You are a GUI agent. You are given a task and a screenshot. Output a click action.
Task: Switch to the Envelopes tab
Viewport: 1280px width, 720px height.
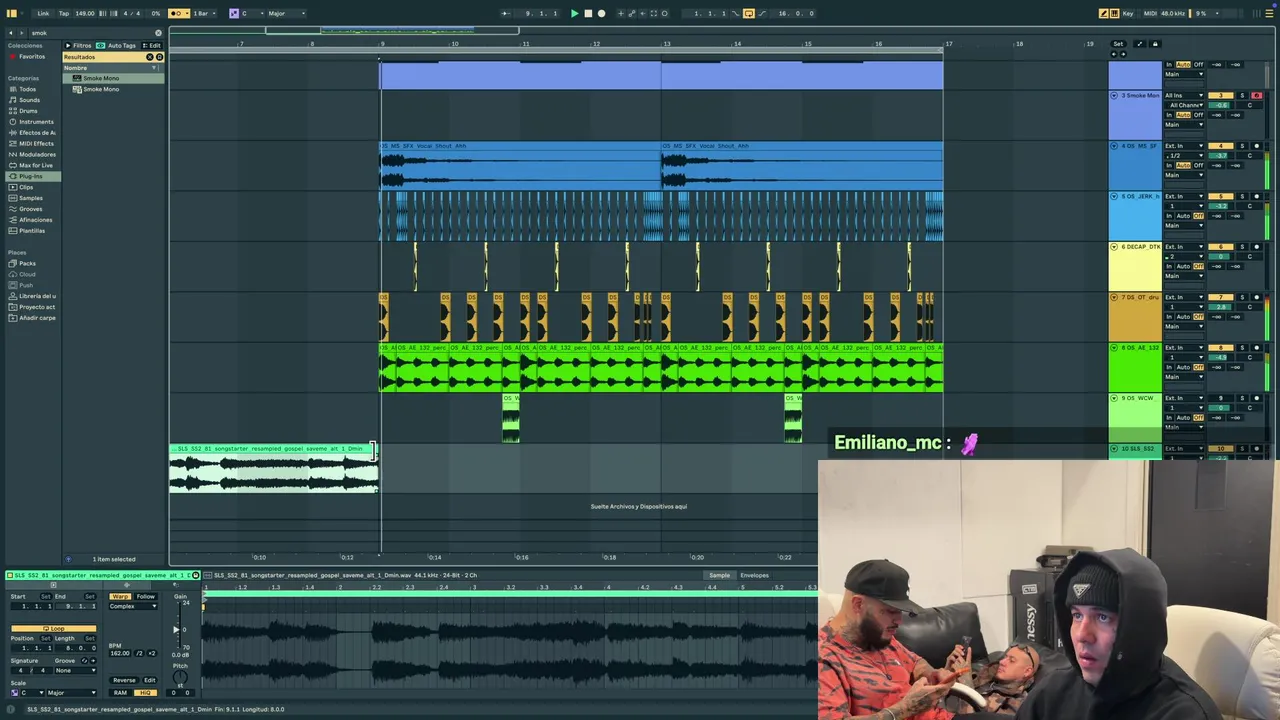pos(754,575)
